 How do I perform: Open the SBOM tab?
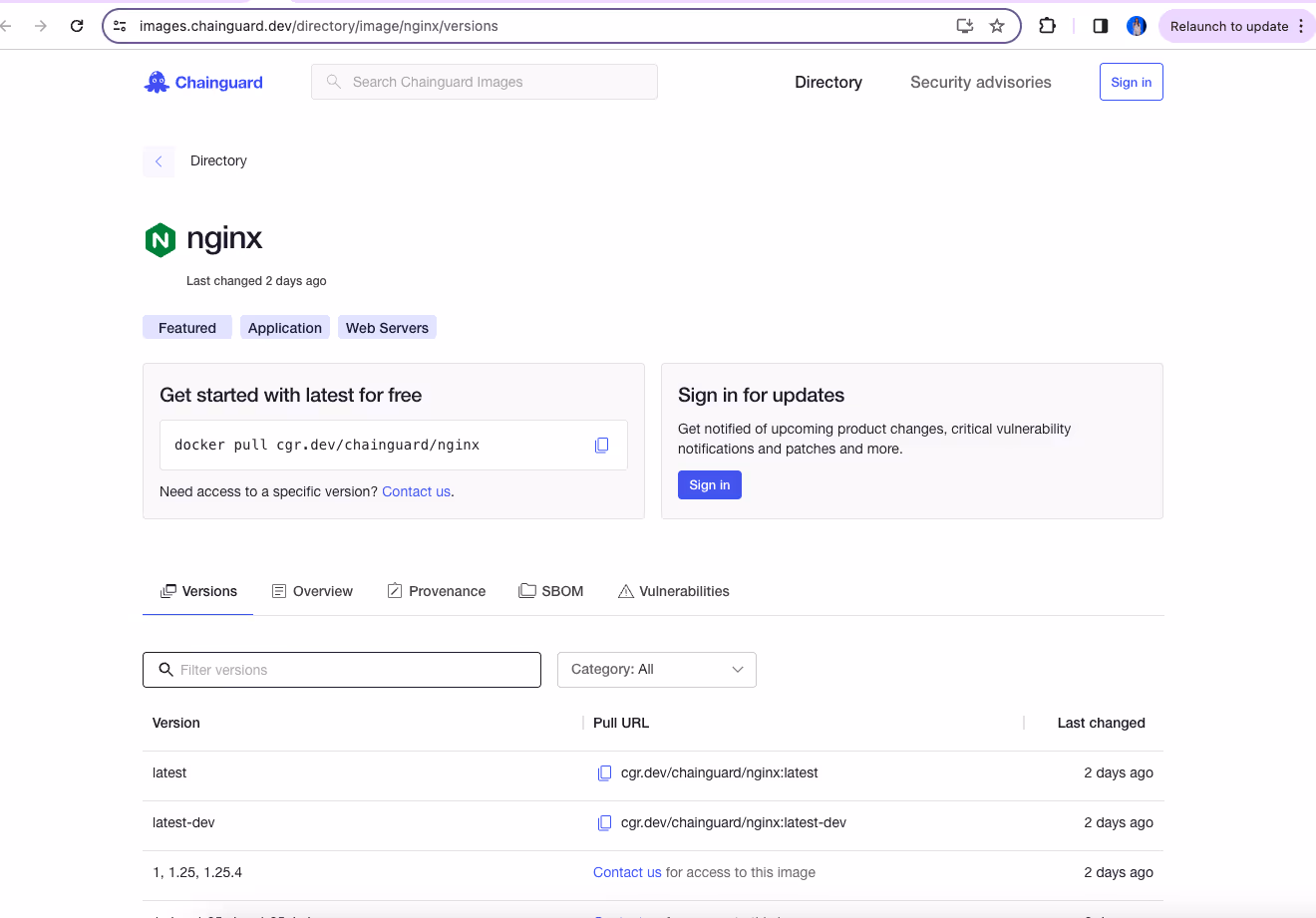pyautogui.click(x=551, y=591)
